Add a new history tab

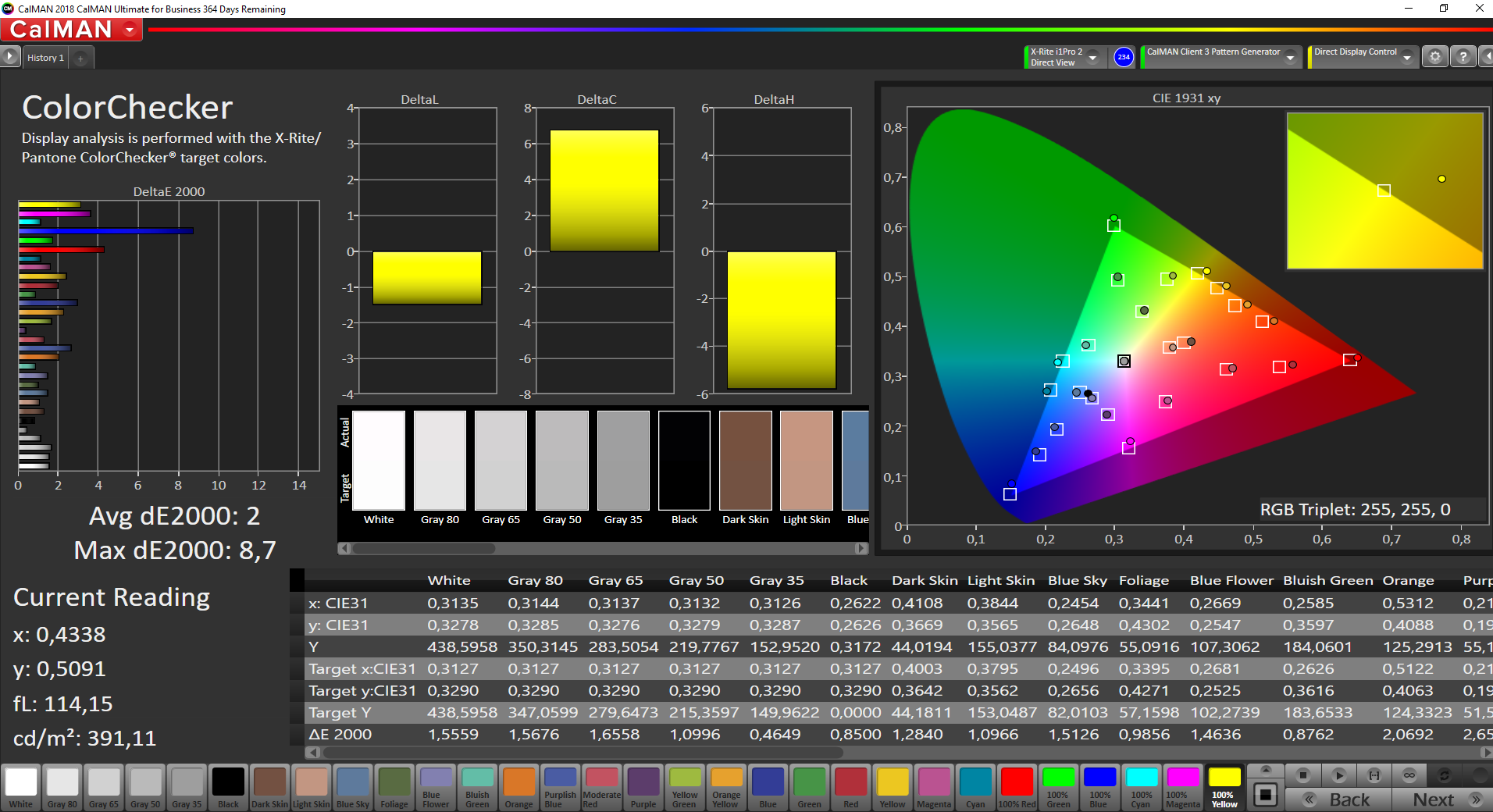coord(80,58)
